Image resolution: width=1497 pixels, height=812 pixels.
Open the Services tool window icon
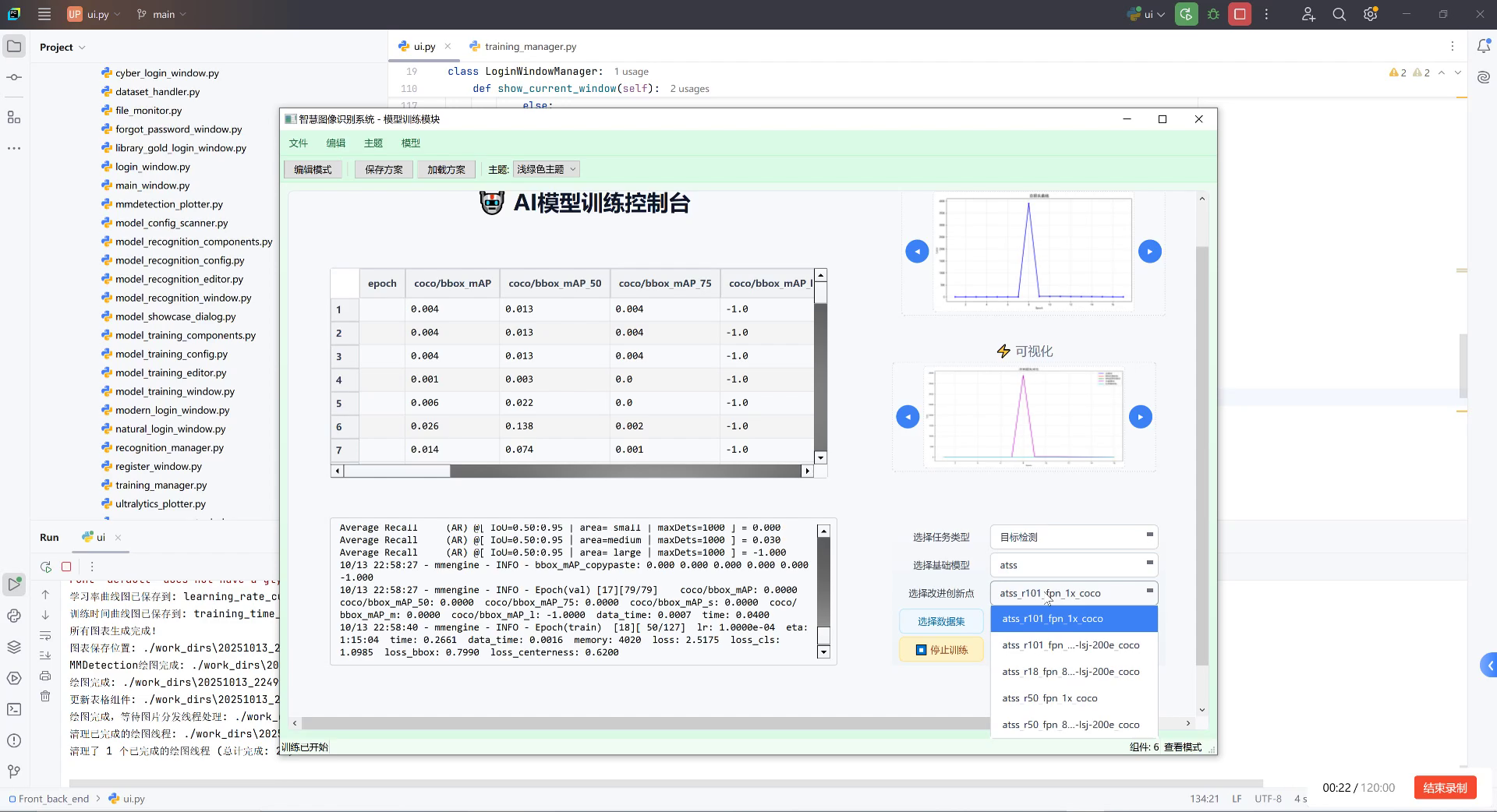point(14,678)
